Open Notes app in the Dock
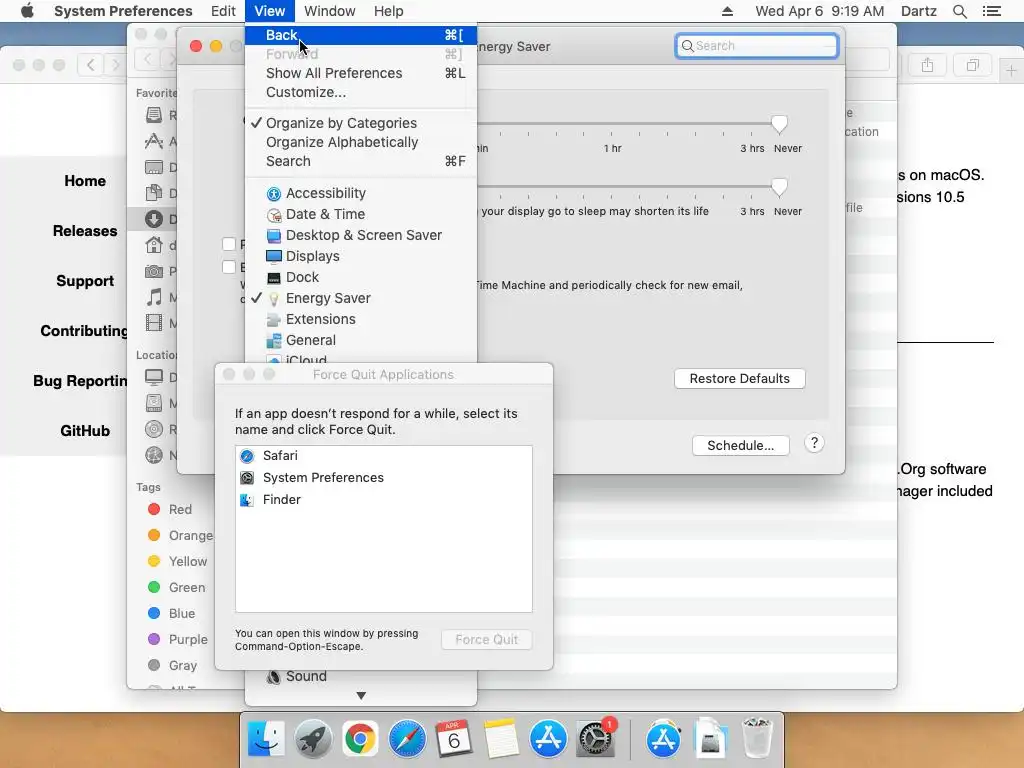Image resolution: width=1024 pixels, height=768 pixels. (x=501, y=739)
